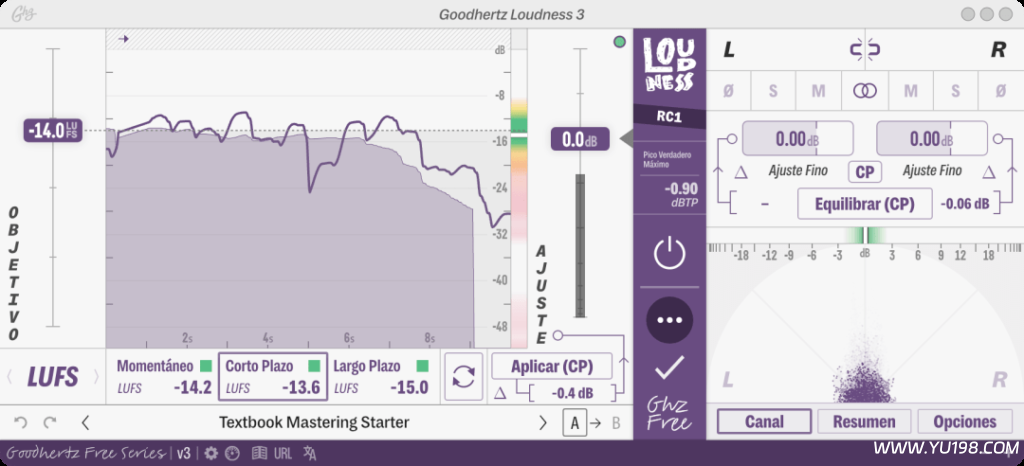The width and height of the screenshot is (1024, 466).
Task: Toggle the plugin power button
Action: [x=669, y=253]
